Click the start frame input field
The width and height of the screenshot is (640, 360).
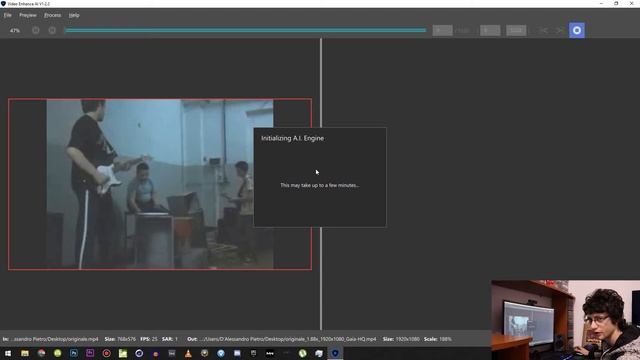coord(442,30)
